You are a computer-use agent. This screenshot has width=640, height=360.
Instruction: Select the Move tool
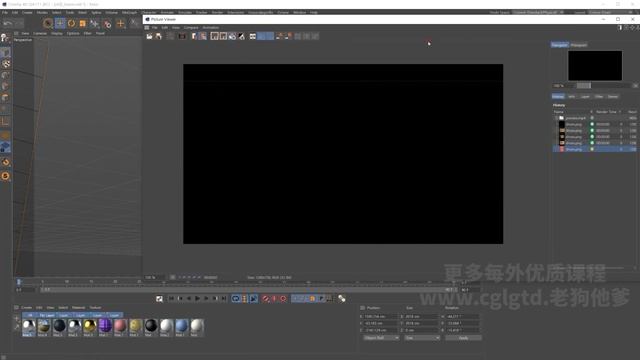point(60,23)
